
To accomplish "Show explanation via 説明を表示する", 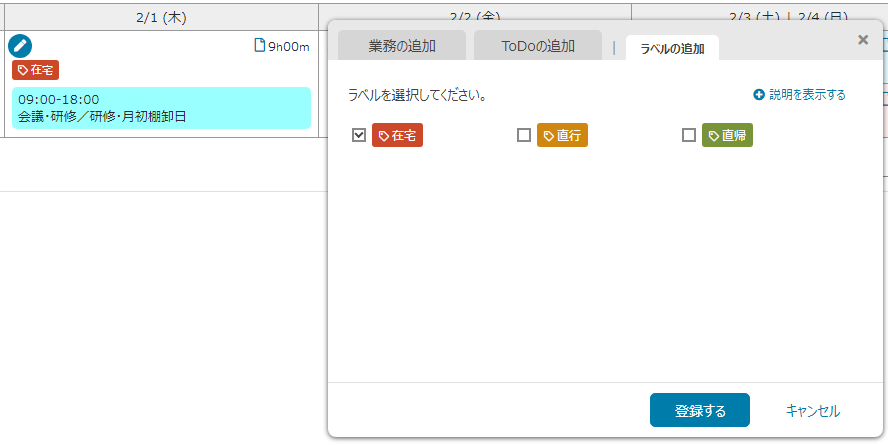I will click(800, 95).
